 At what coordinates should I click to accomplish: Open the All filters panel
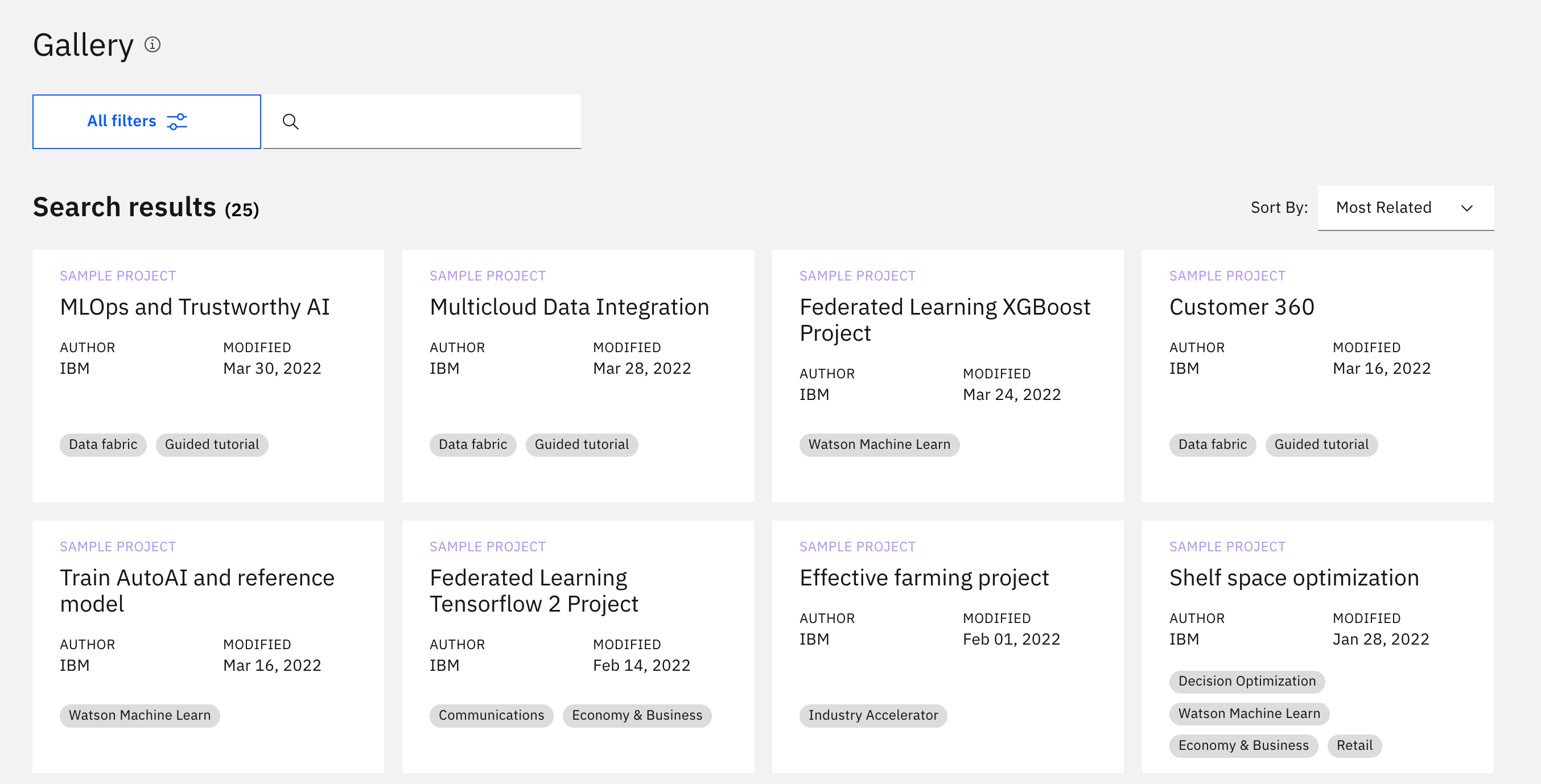point(147,121)
